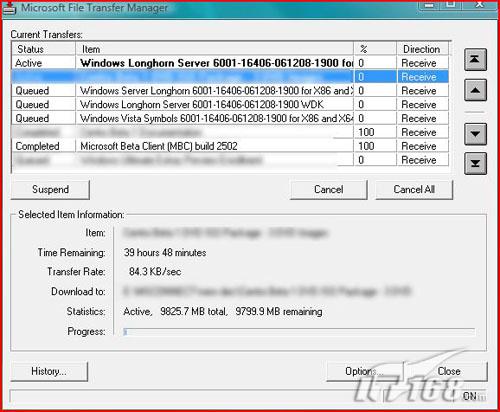
Task: Click the File Transfer Manager title bar icon
Action: 9,8
